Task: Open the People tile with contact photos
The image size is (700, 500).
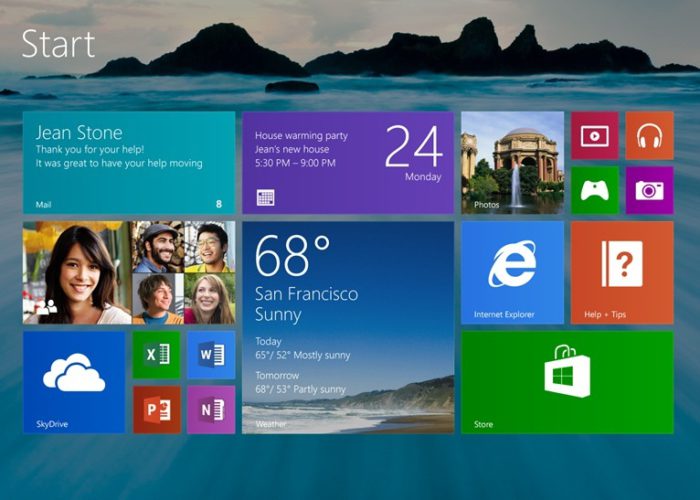Action: click(129, 272)
